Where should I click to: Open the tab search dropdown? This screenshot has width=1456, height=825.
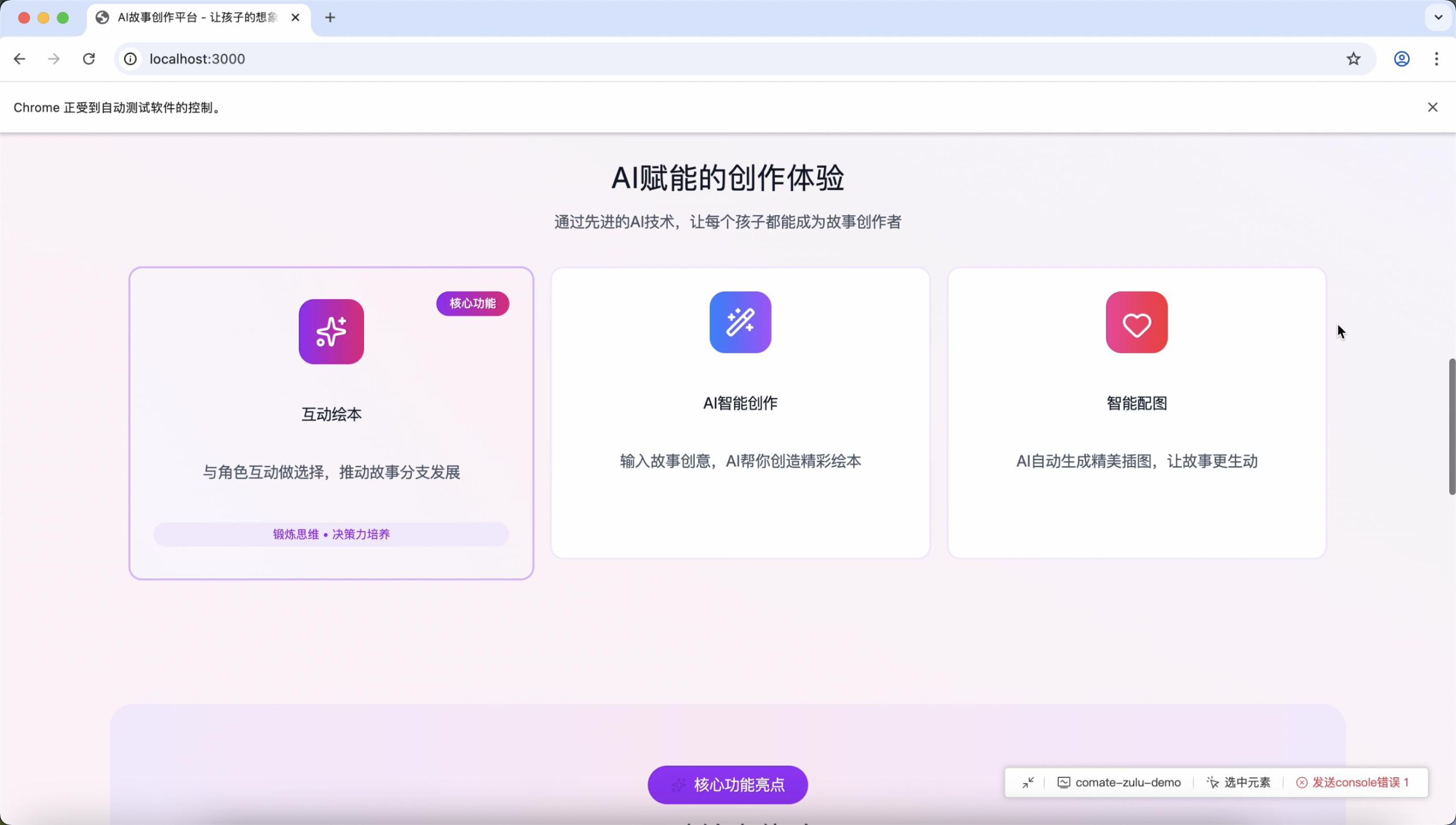click(1438, 17)
